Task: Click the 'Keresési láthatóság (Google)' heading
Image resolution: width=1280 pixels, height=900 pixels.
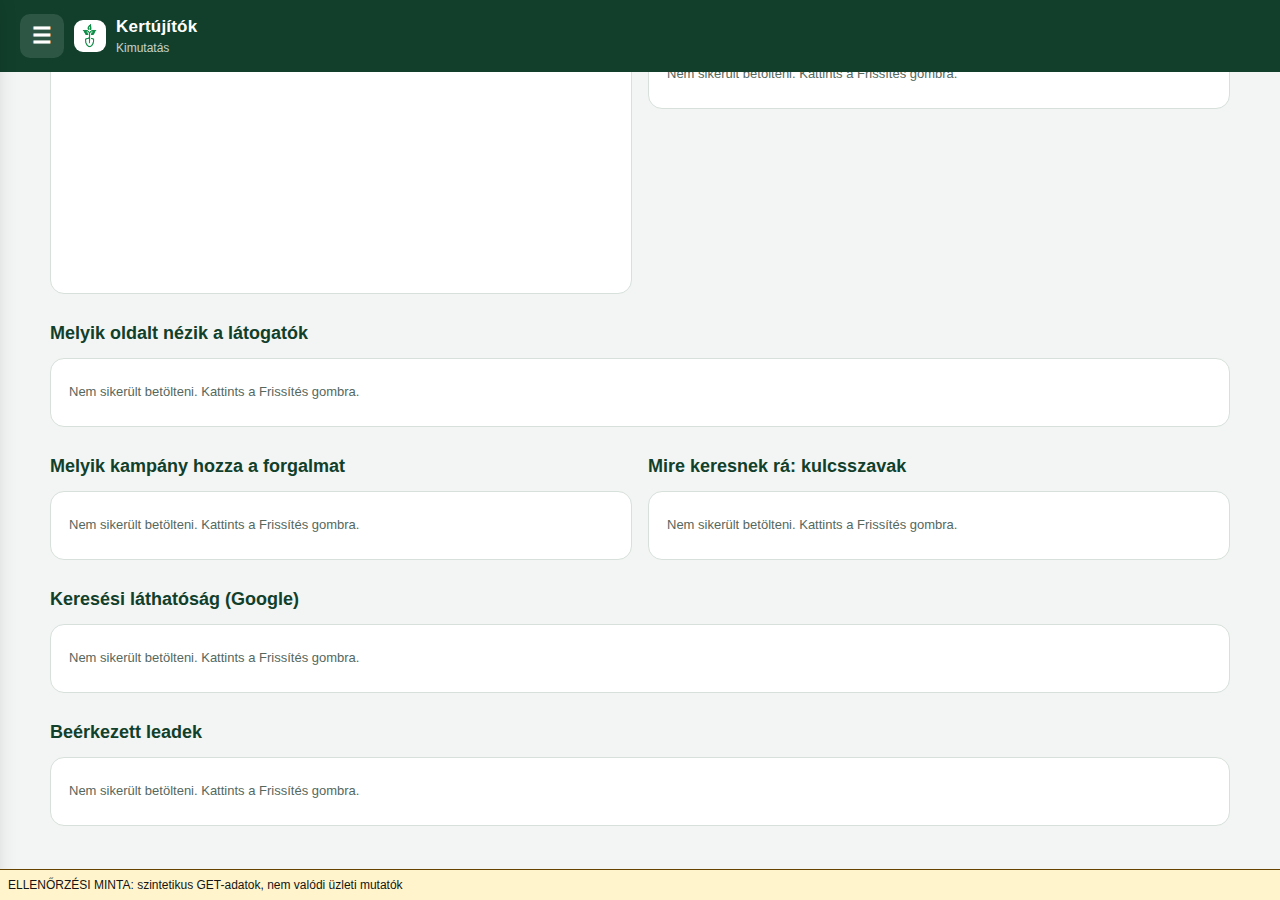Action: coord(175,599)
